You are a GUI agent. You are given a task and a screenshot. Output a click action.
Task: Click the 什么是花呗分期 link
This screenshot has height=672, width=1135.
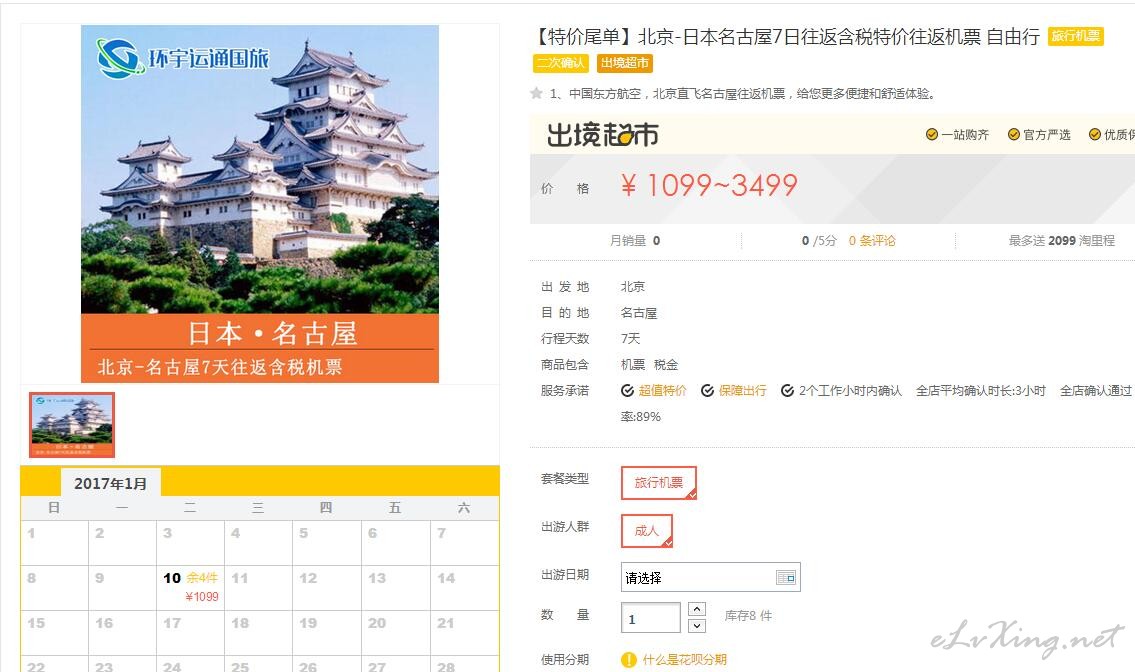pyautogui.click(x=684, y=660)
